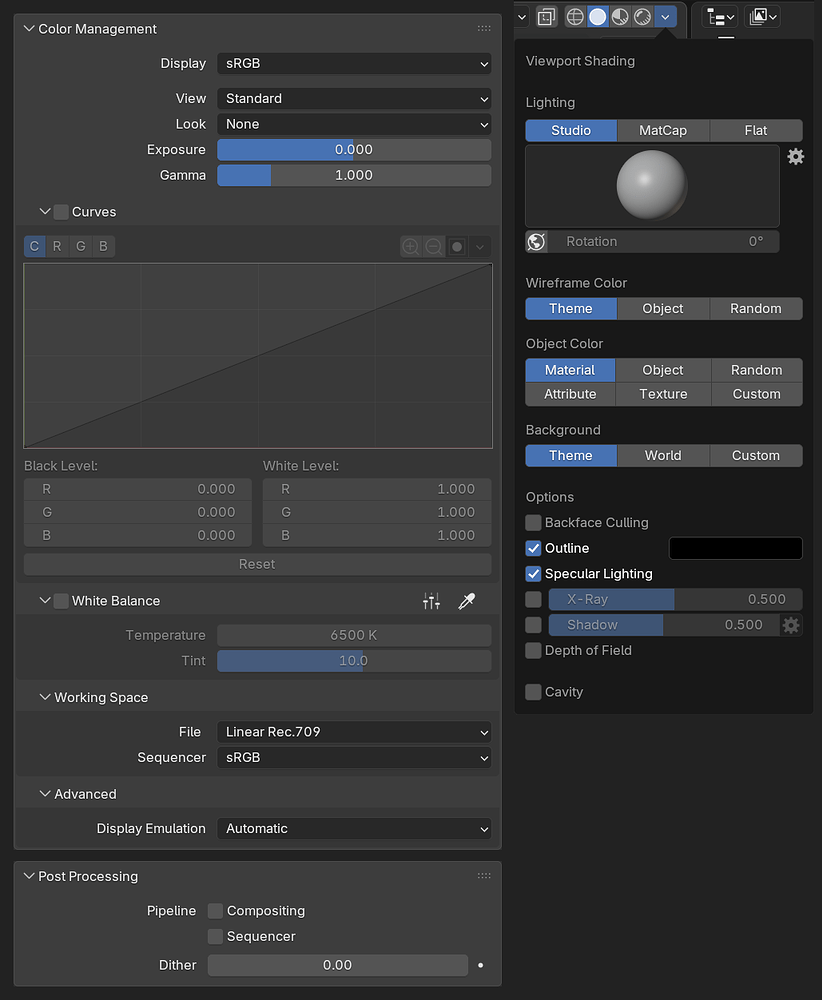
Task: Click Color Management panel drag grip
Action: tap(484, 29)
